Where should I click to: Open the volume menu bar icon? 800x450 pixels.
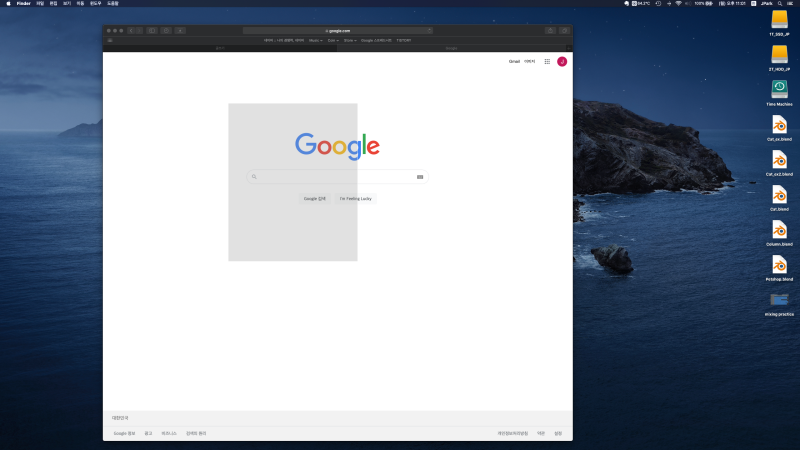coord(687,4)
